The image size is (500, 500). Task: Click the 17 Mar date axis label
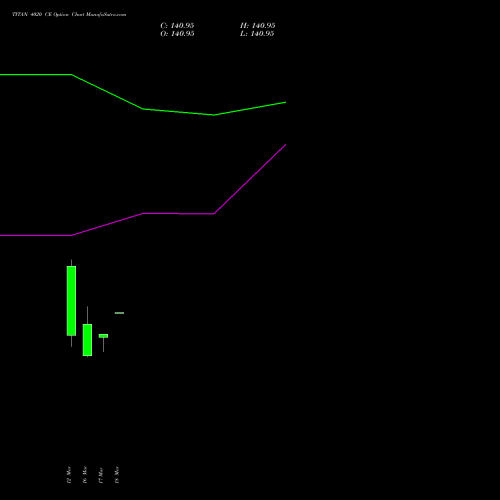[101, 475]
